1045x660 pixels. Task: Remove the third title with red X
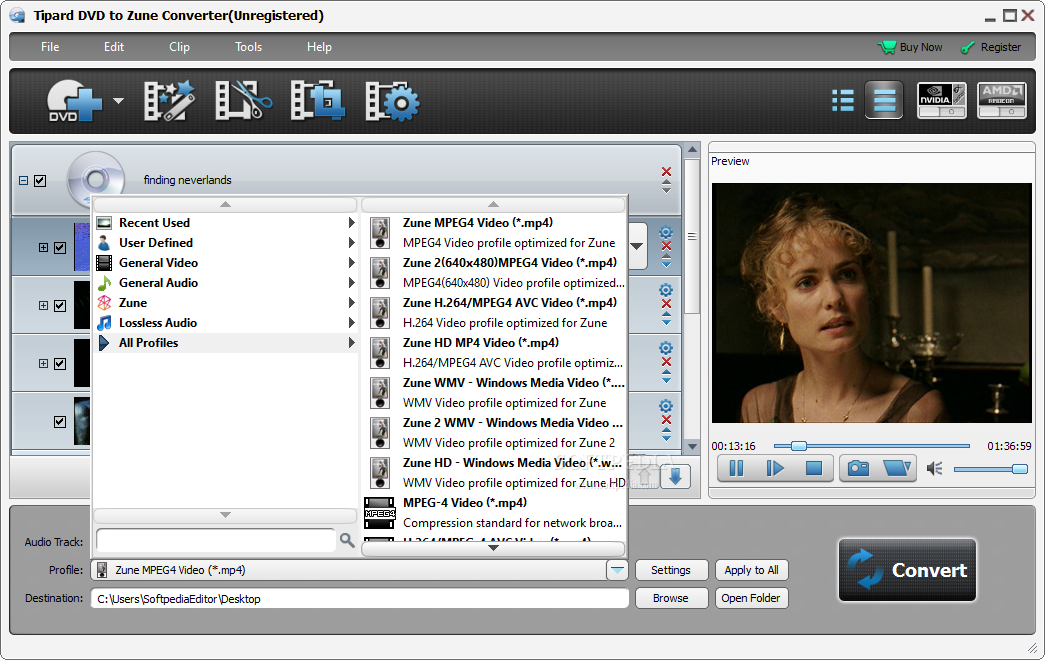coord(666,362)
